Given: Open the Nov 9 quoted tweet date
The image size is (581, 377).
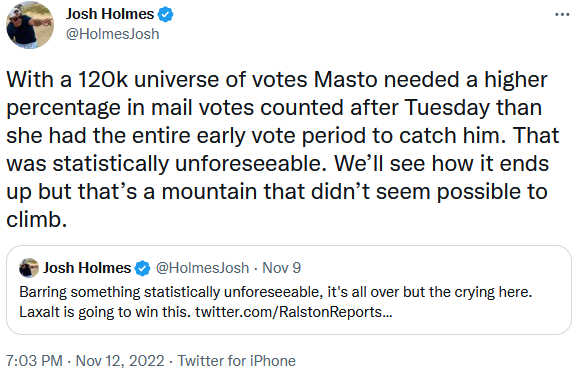Looking at the screenshot, I should [282, 268].
